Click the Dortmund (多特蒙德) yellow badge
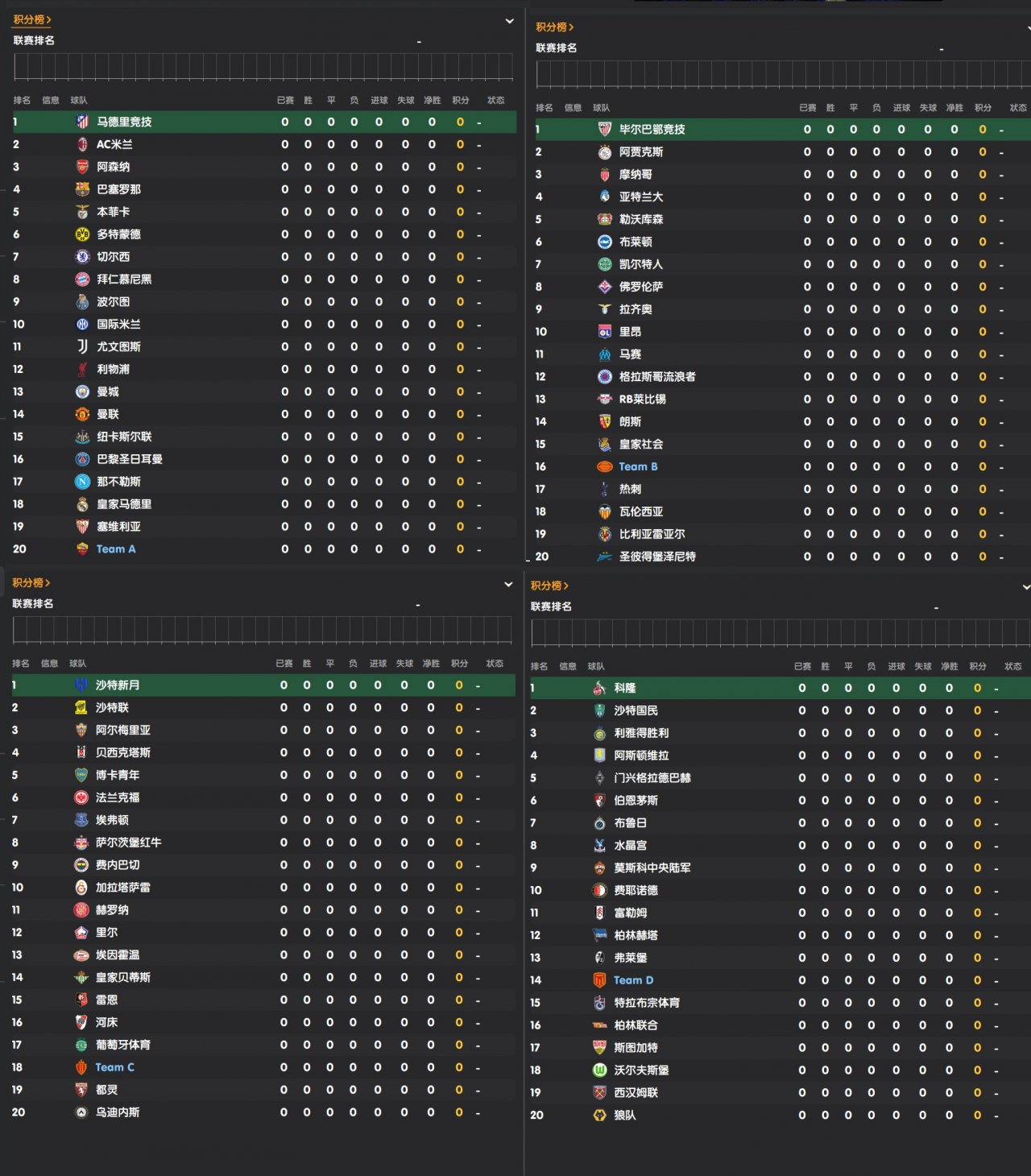This screenshot has width=1031, height=1176. click(82, 234)
